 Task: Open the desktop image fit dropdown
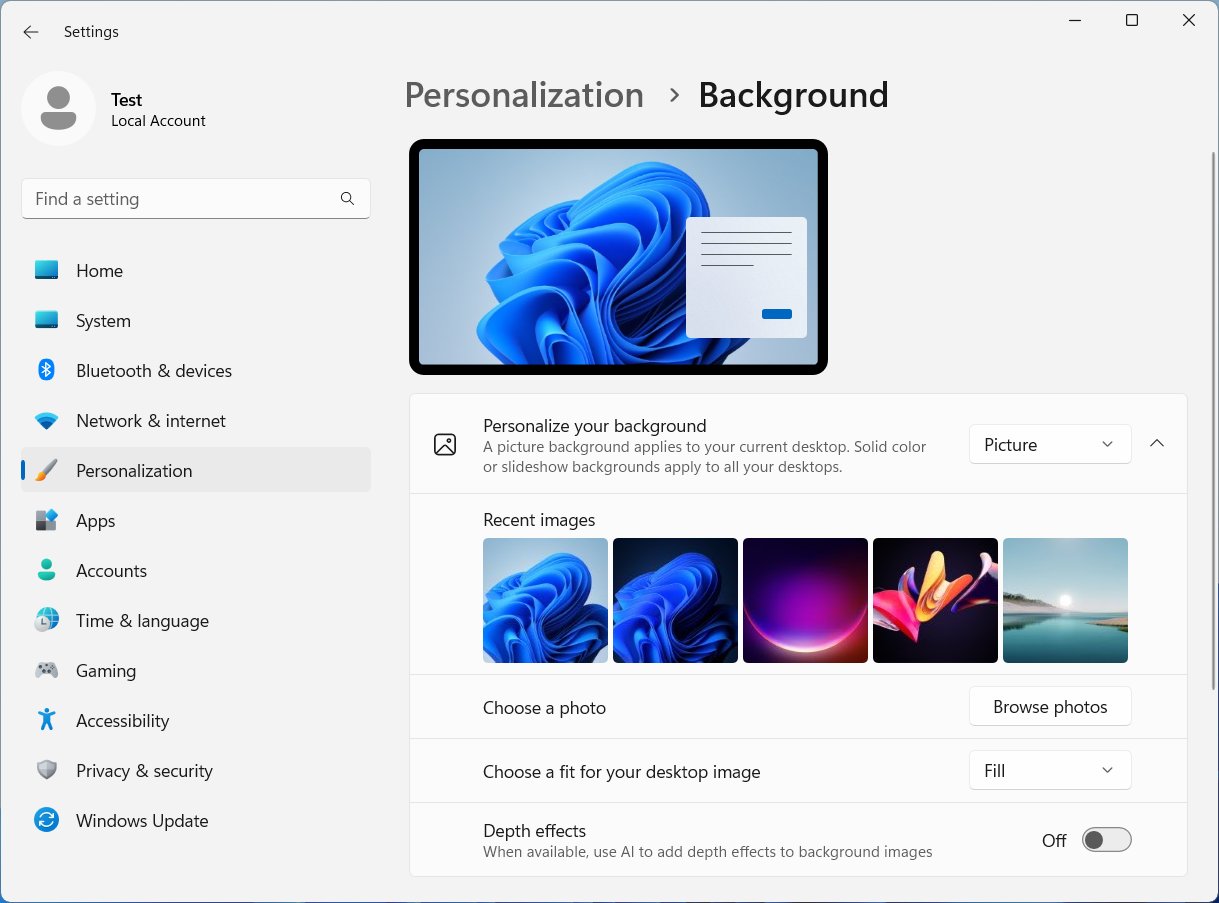pyautogui.click(x=1049, y=770)
